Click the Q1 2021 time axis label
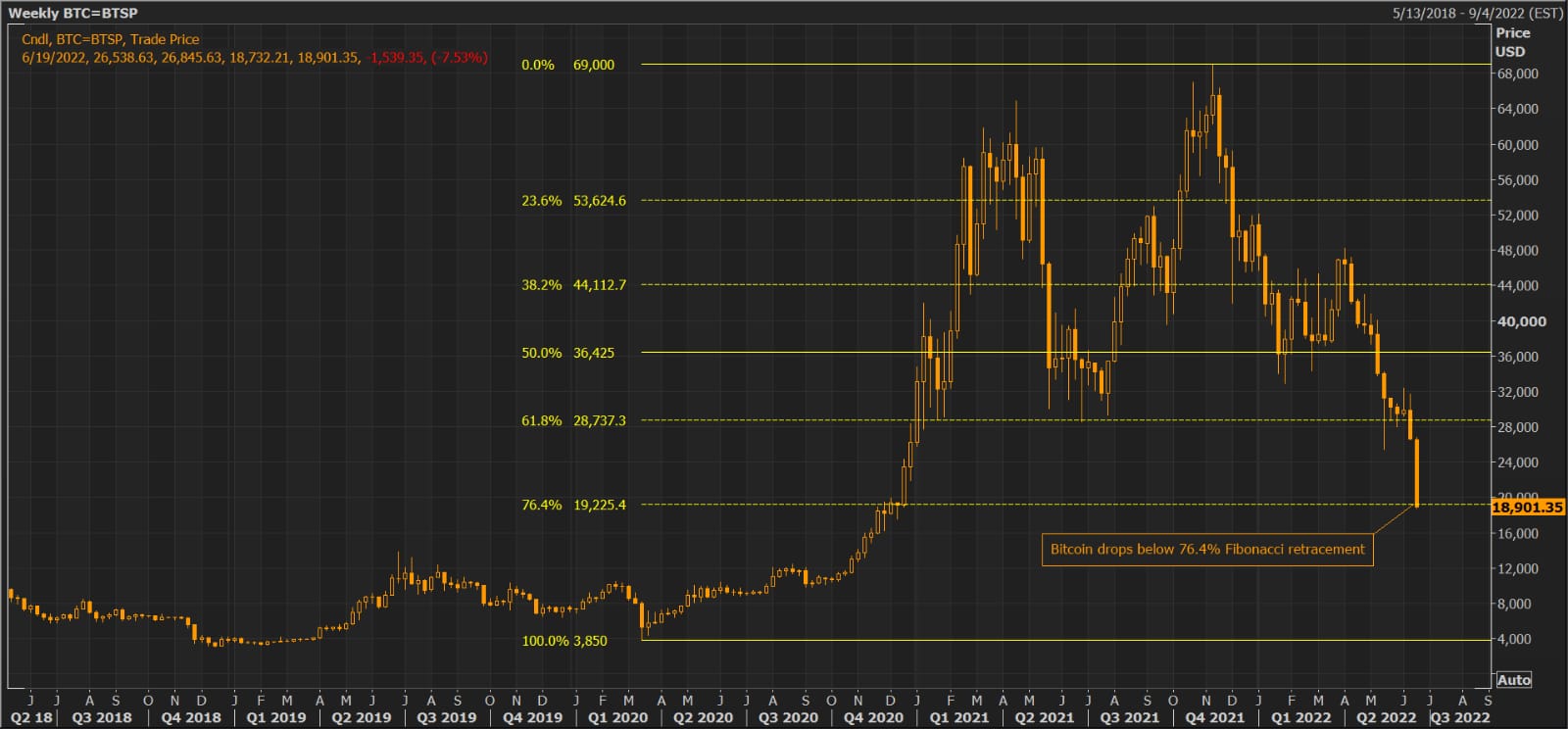This screenshot has height=729, width=1568. click(x=959, y=717)
